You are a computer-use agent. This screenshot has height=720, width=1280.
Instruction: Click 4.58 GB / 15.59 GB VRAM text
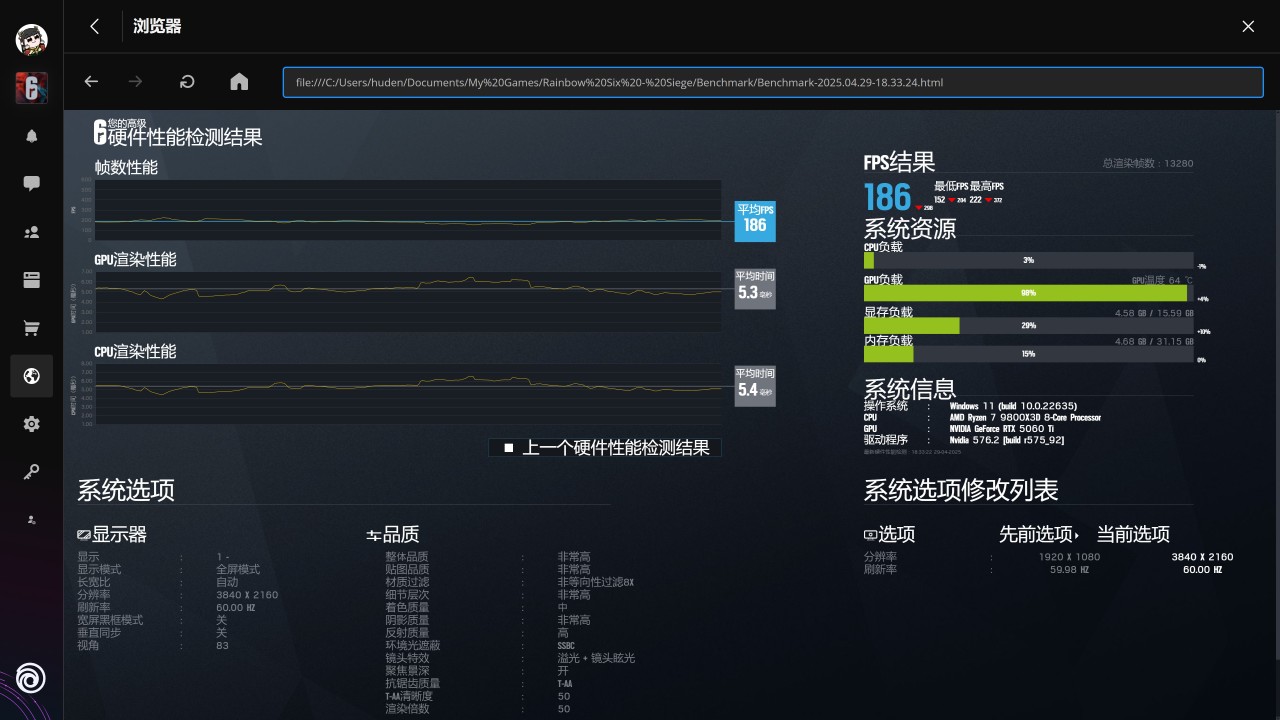click(x=1154, y=313)
